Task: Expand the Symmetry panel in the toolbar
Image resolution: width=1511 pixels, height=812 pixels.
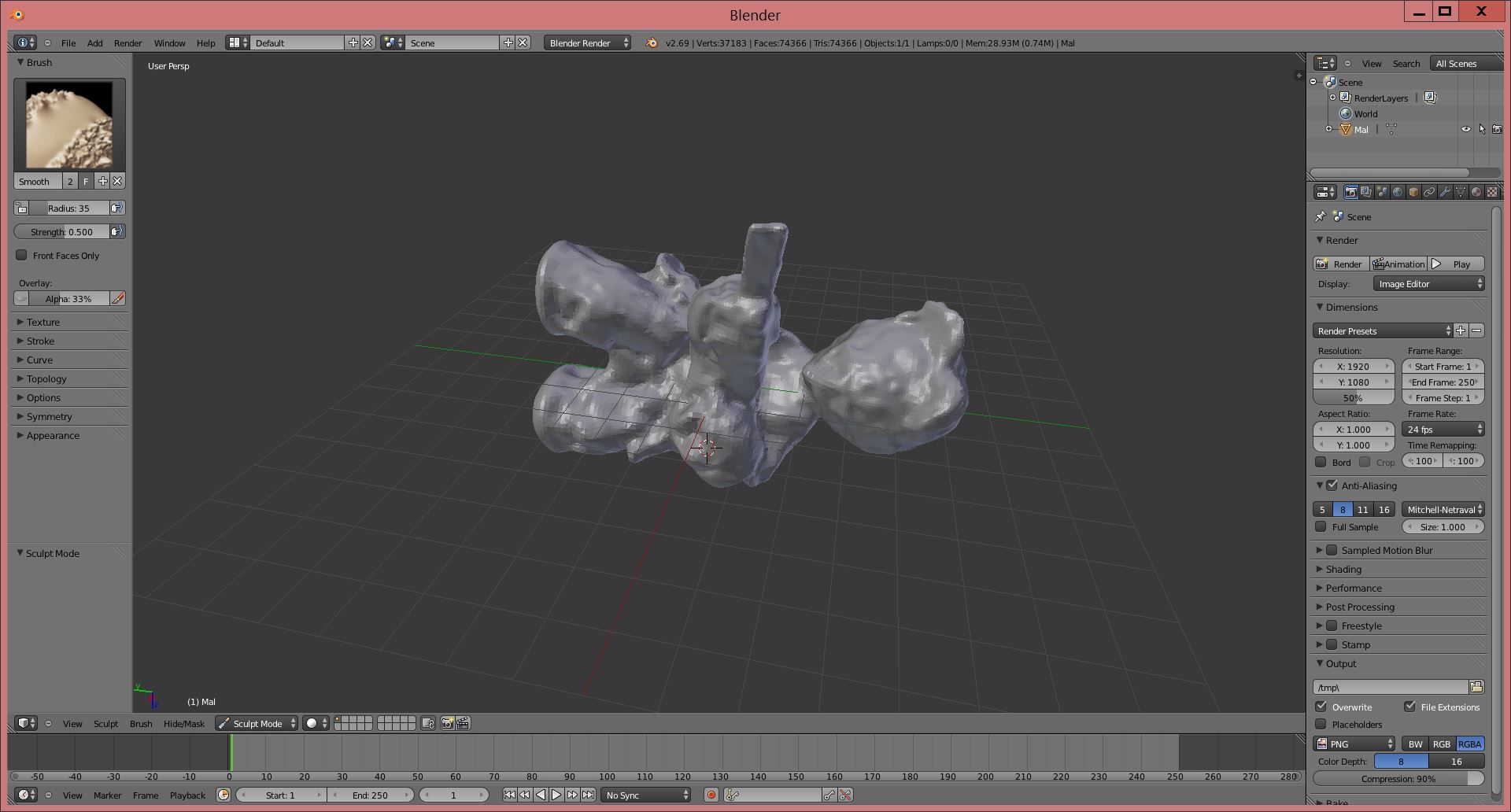Action: click(x=49, y=416)
